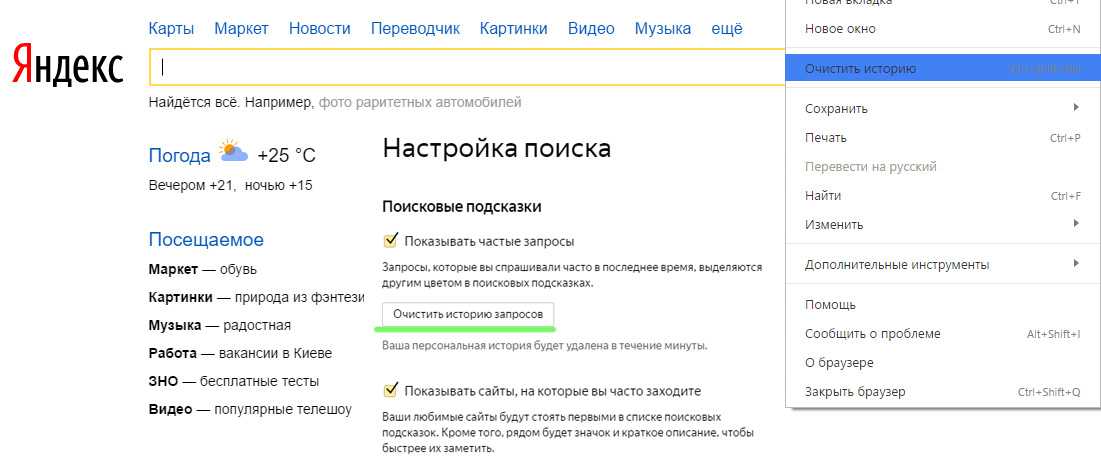This screenshot has height=466, width=1101.
Task: Open the Погода link
Action: tap(179, 155)
